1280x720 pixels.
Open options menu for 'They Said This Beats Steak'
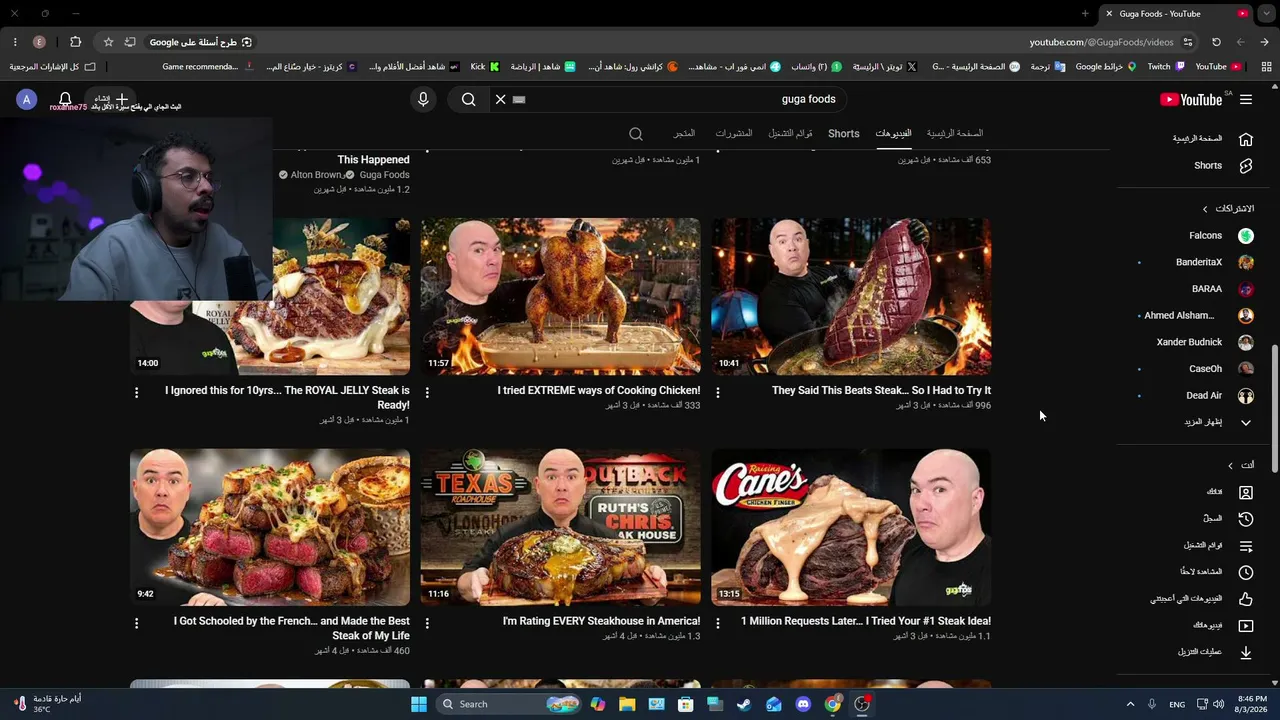pyautogui.click(x=718, y=393)
